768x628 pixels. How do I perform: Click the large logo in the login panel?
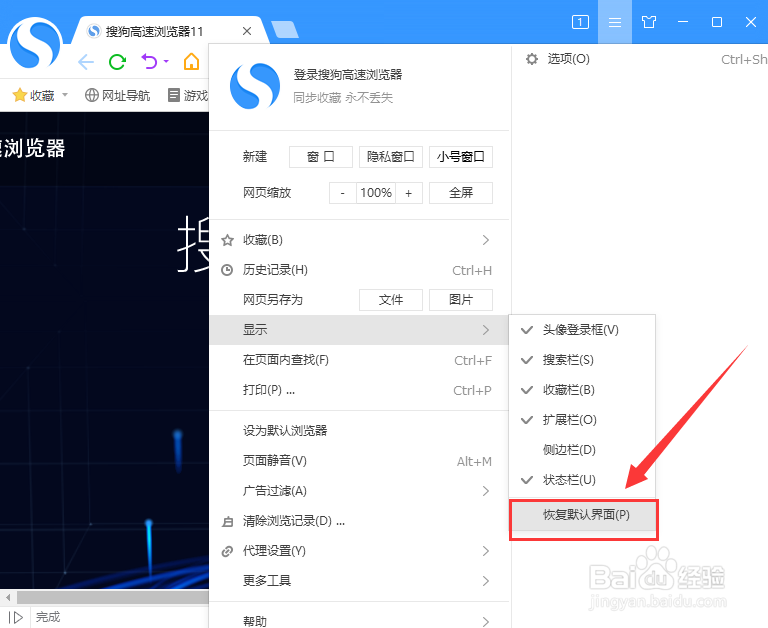click(x=255, y=86)
